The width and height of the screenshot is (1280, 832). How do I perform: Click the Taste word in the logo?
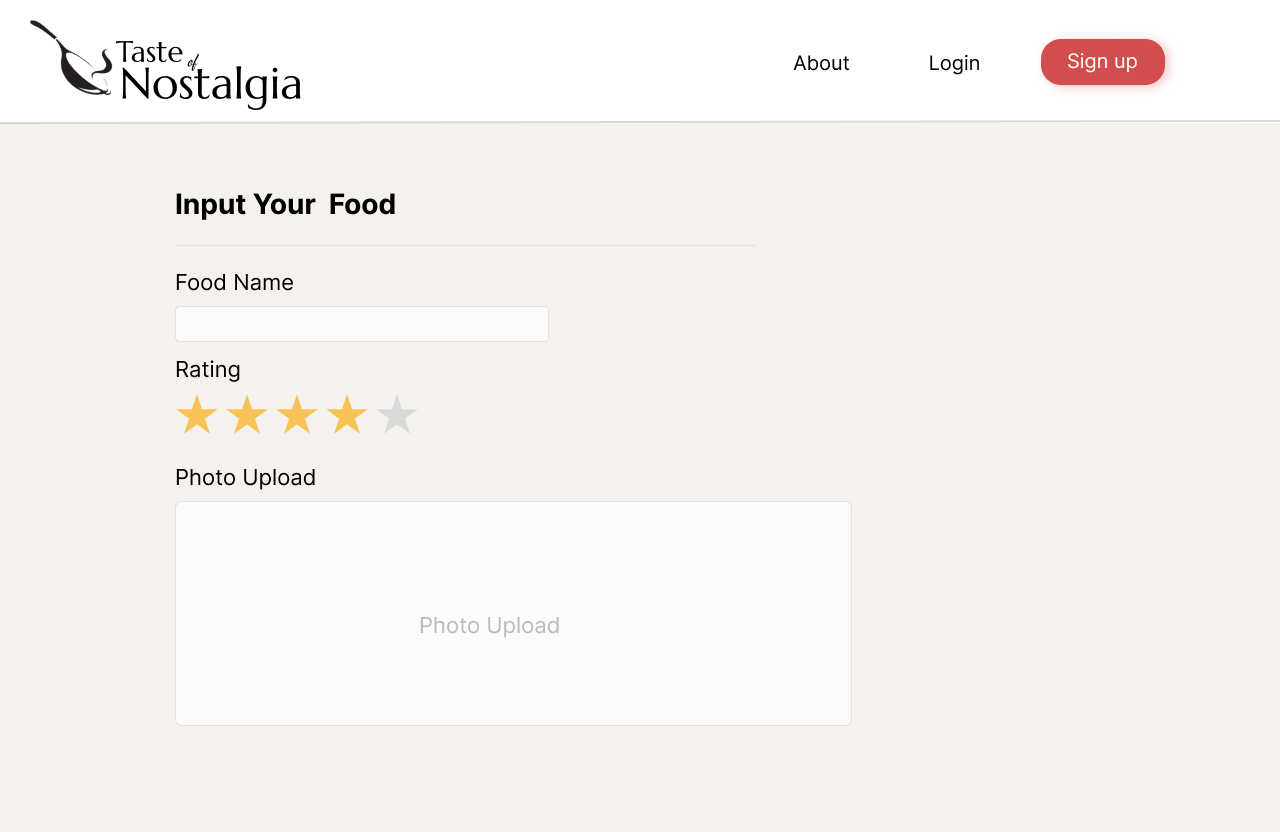pos(149,52)
